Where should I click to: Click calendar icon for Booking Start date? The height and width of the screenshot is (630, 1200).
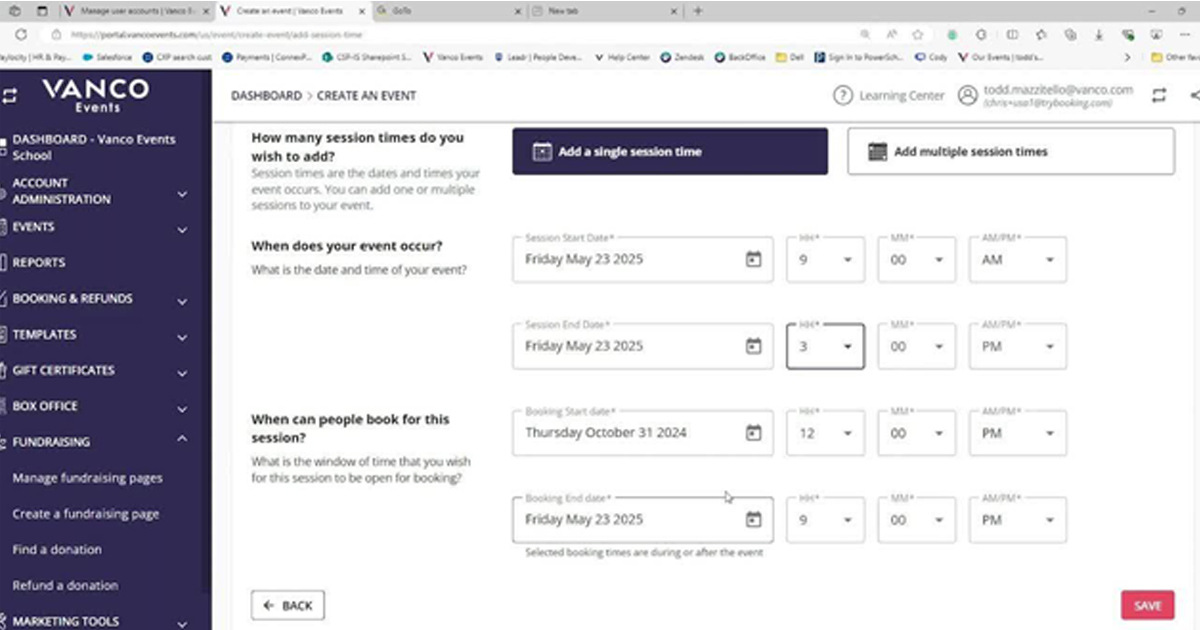(x=753, y=433)
